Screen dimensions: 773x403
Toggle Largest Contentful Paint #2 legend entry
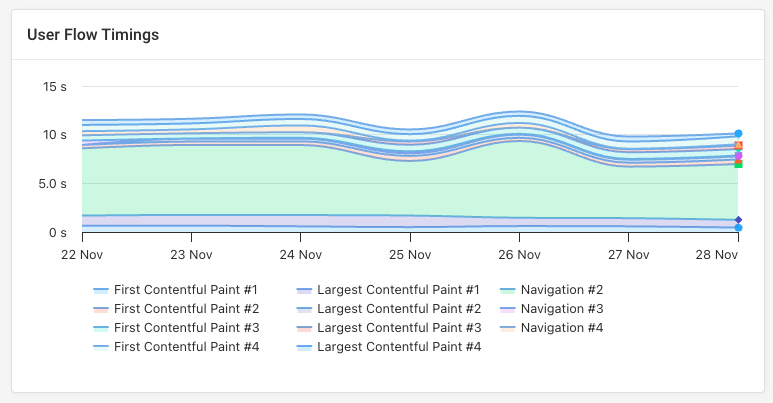click(389, 309)
